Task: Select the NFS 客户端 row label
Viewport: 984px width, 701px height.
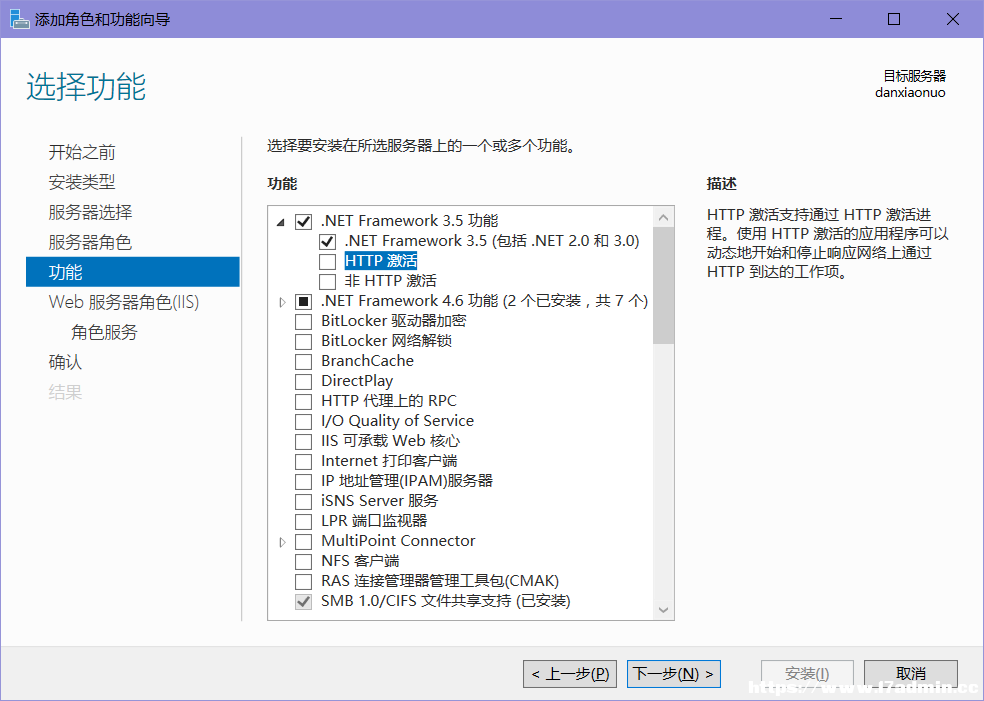Action: point(360,561)
